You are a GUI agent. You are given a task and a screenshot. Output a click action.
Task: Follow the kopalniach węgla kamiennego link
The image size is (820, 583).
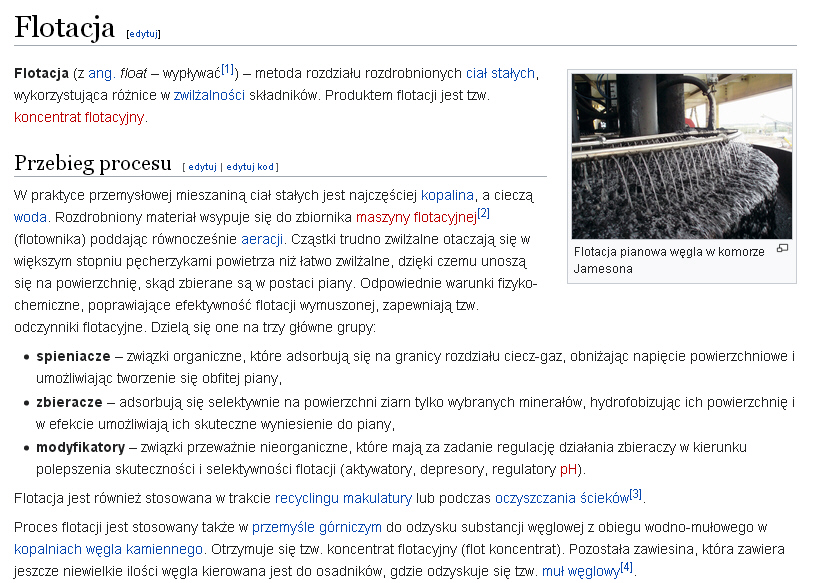108,550
